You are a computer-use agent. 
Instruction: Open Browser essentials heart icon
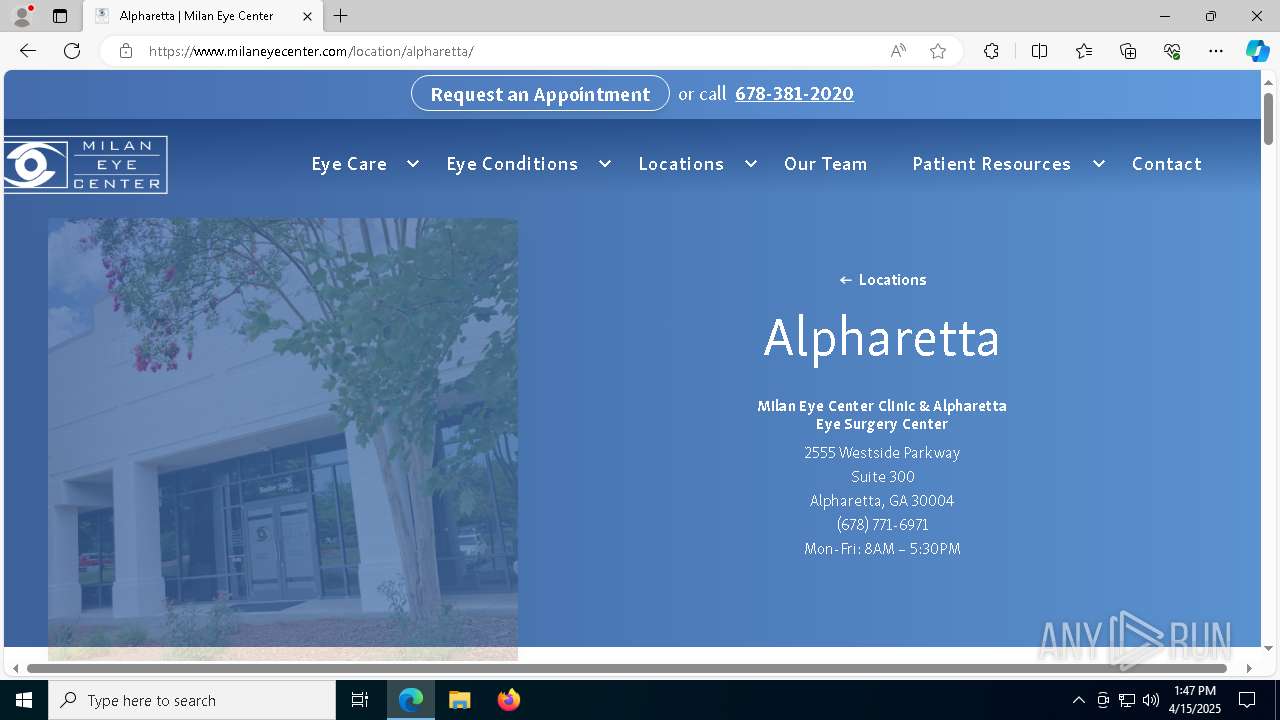[1172, 51]
